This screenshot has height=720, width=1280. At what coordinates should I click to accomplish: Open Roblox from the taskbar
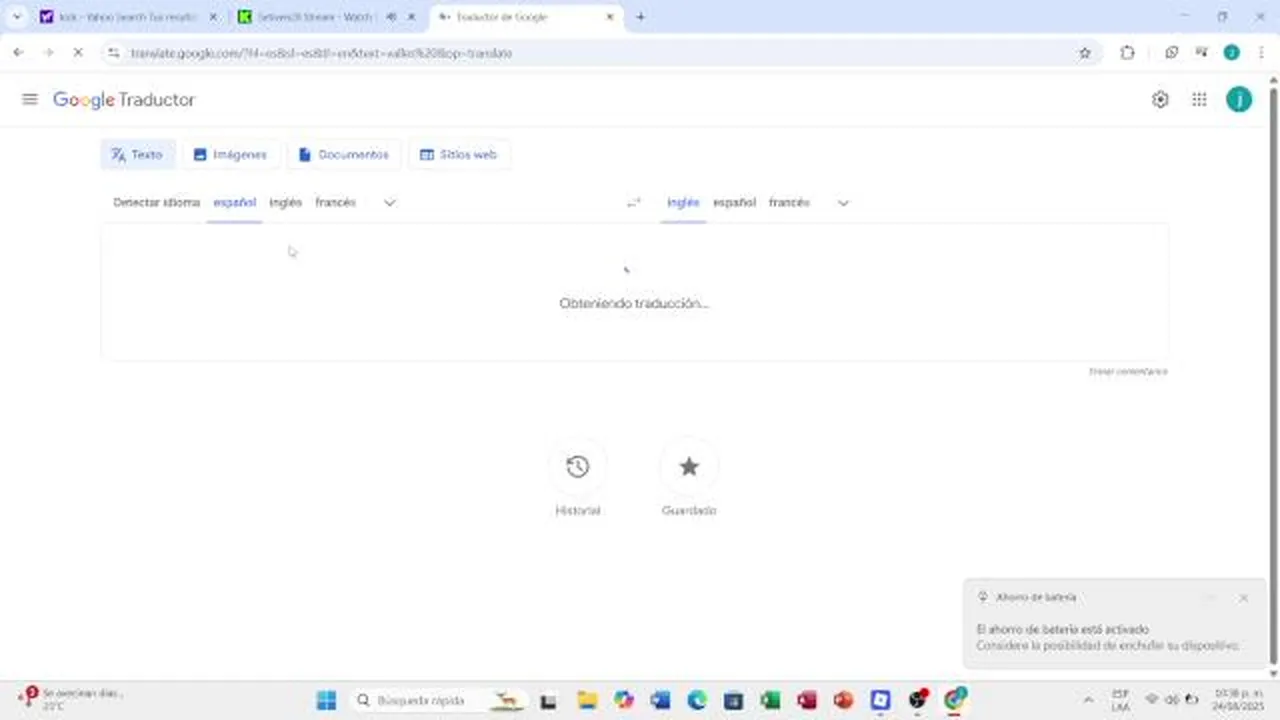880,700
